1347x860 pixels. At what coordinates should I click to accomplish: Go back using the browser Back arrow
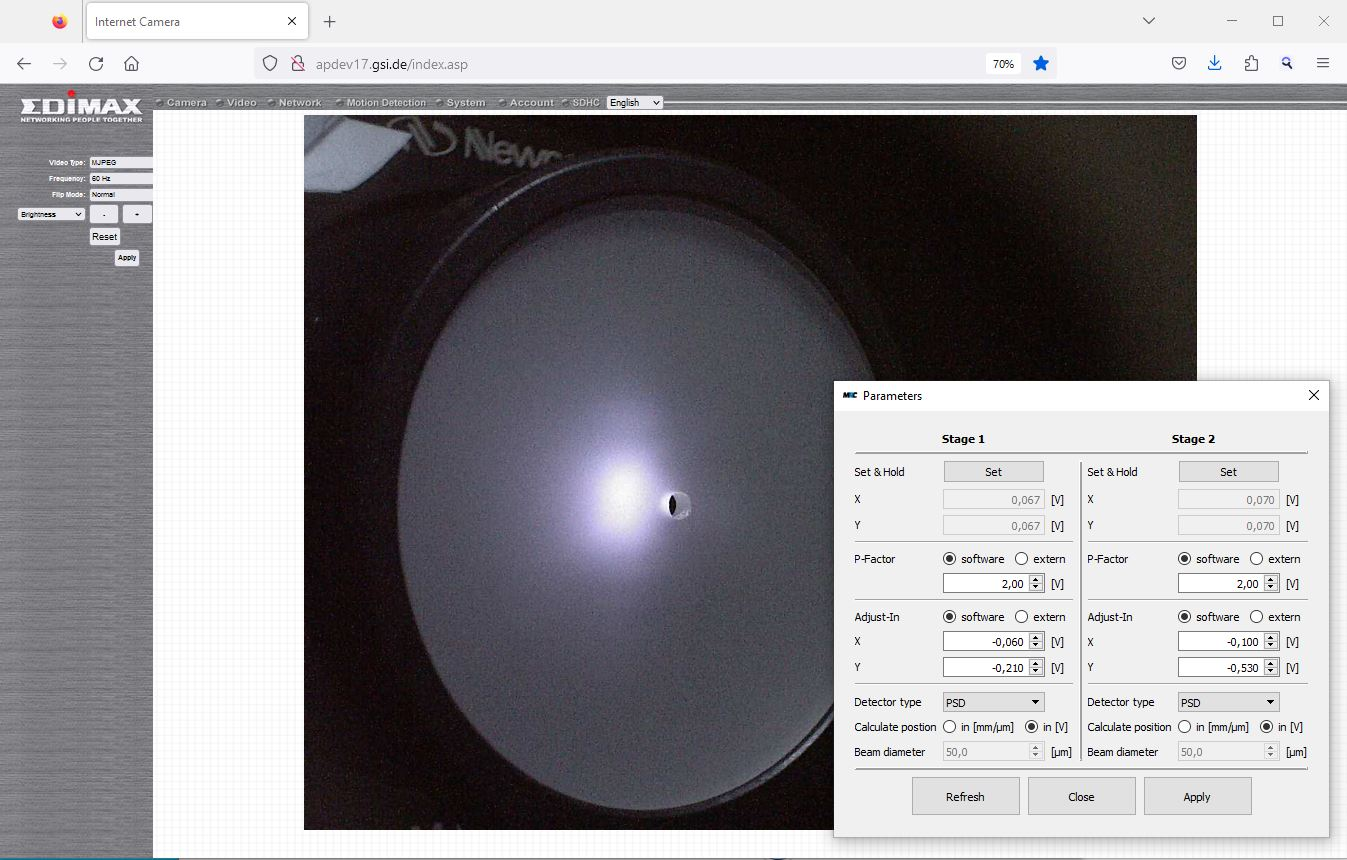[24, 63]
